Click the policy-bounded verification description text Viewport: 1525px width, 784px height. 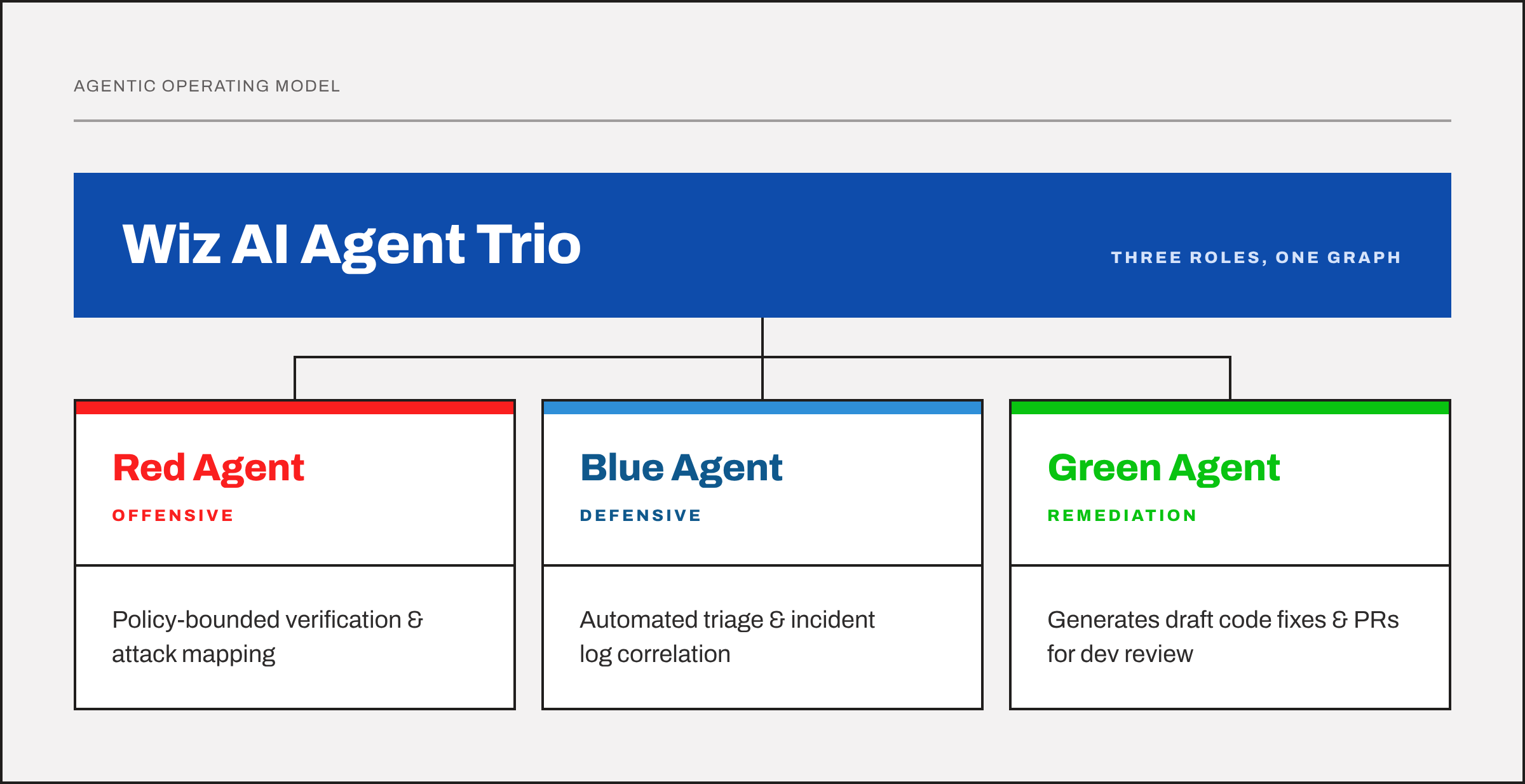(x=268, y=637)
